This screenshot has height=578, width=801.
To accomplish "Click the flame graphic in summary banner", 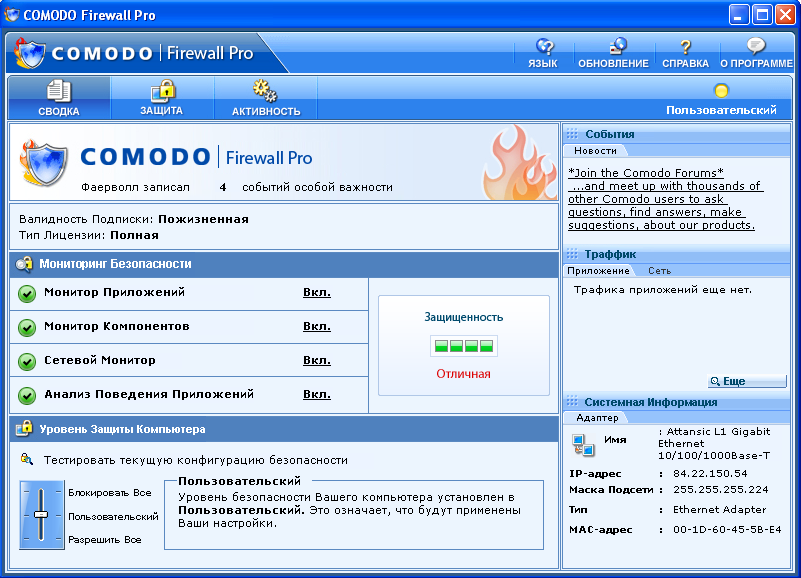I will point(520,164).
